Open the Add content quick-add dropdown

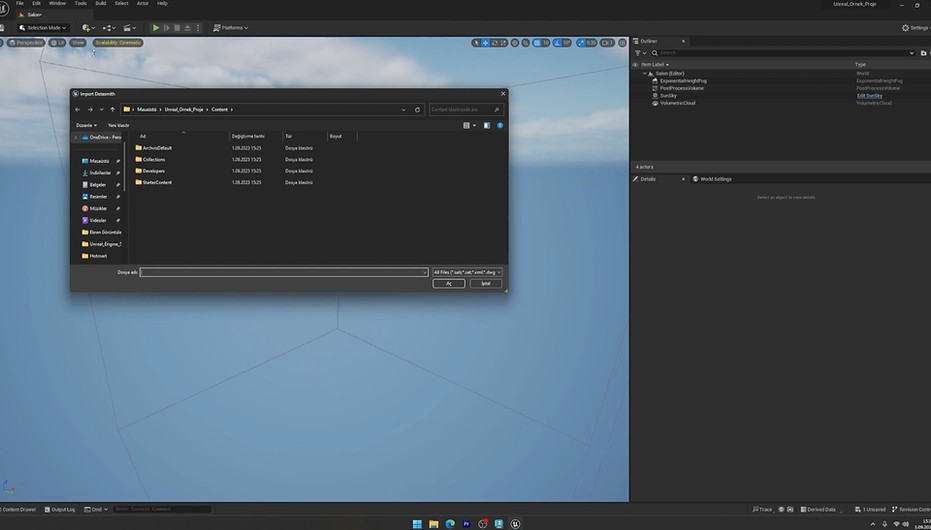(x=88, y=28)
